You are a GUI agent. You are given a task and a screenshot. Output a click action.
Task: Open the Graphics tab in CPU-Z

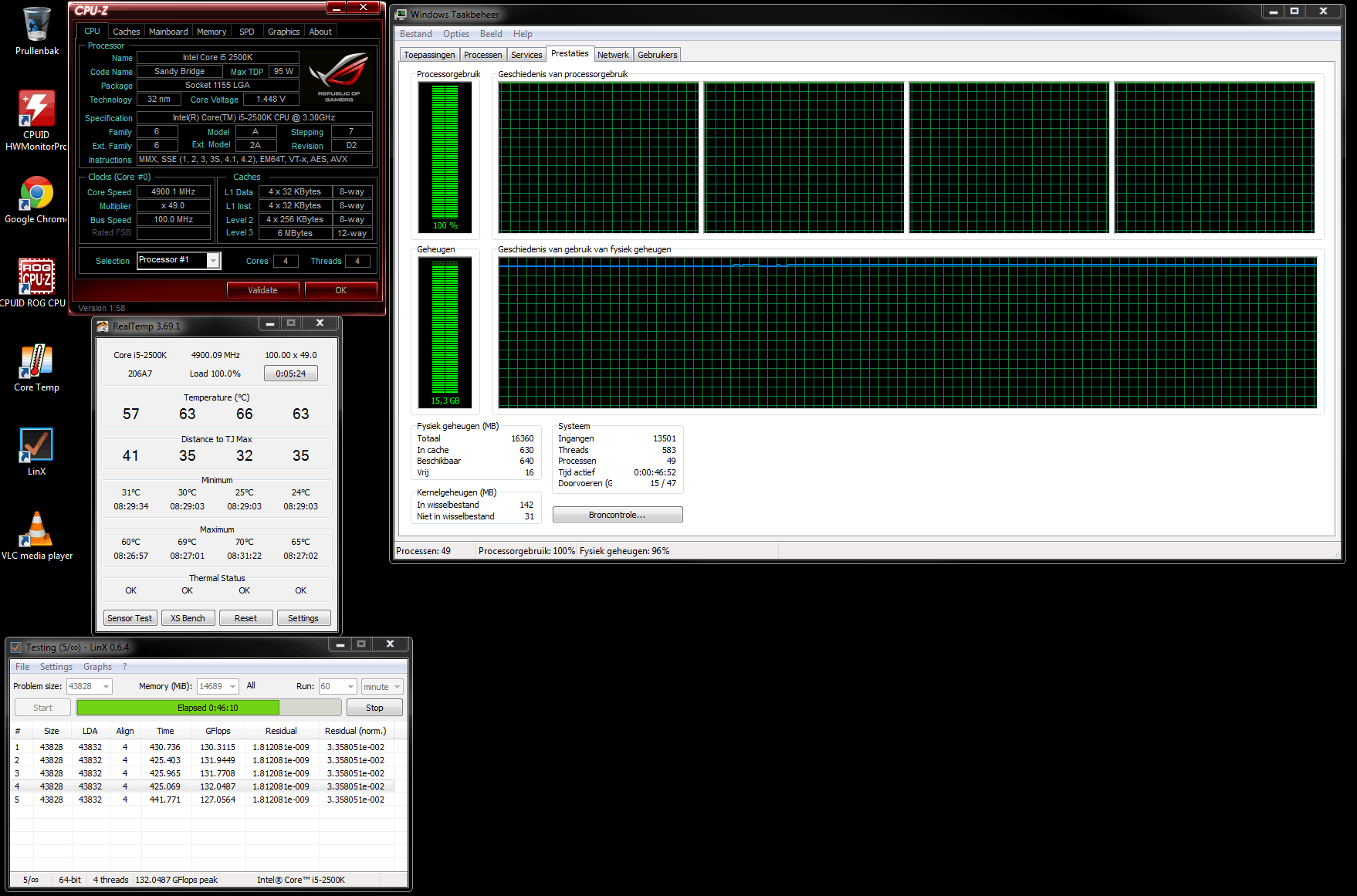(284, 32)
